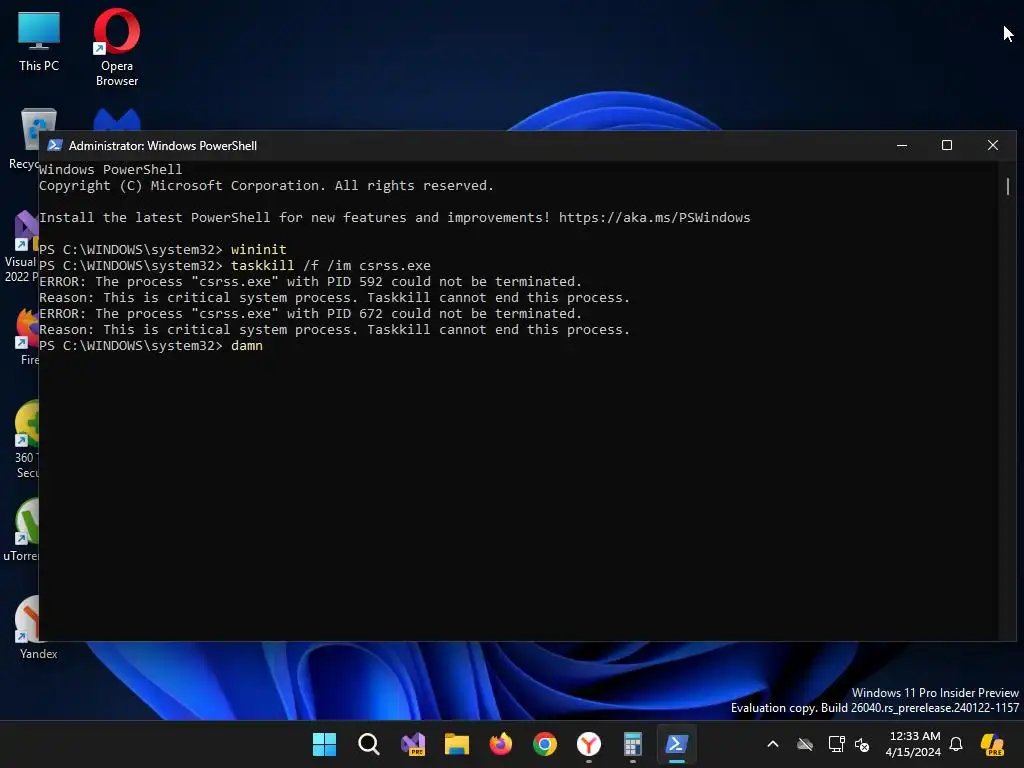Select the Visual Studio 2022 desktop shortcut
The height and width of the screenshot is (768, 1024).
tap(21, 247)
